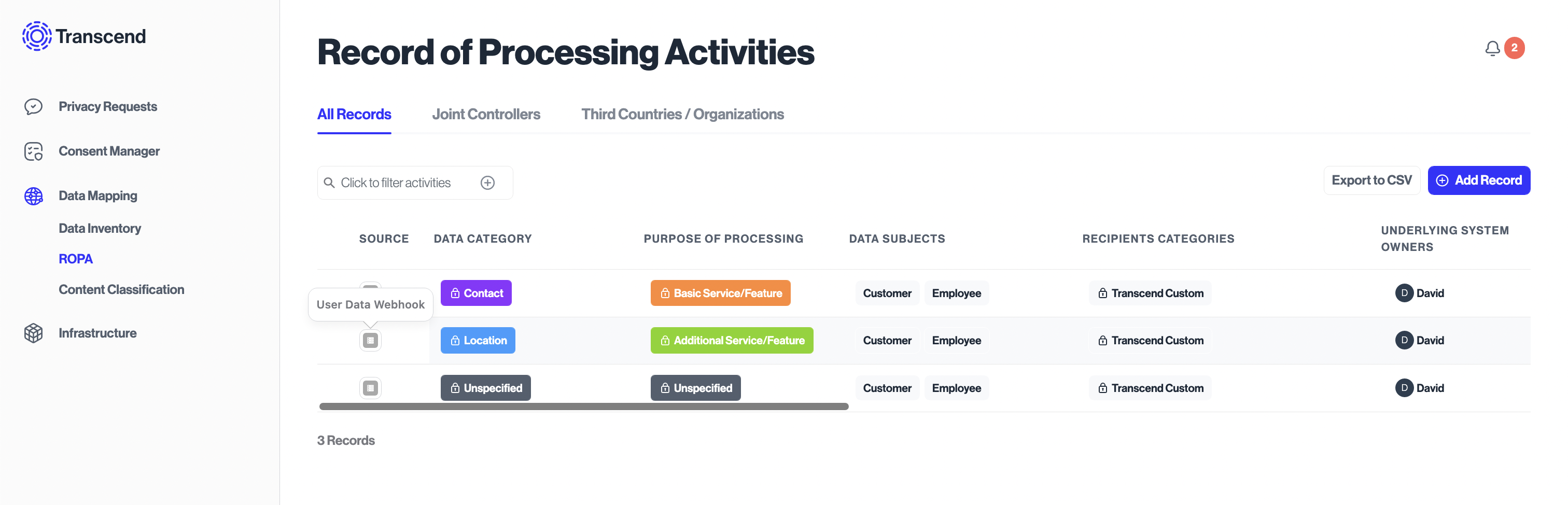Click the source icon in Location row
1568x505 pixels.
pyautogui.click(x=370, y=341)
